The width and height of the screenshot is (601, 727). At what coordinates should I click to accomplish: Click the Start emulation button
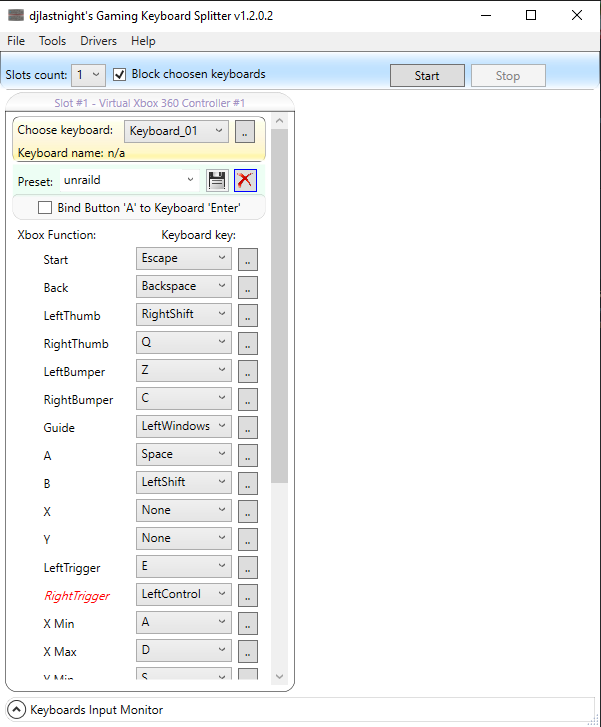click(x=427, y=76)
